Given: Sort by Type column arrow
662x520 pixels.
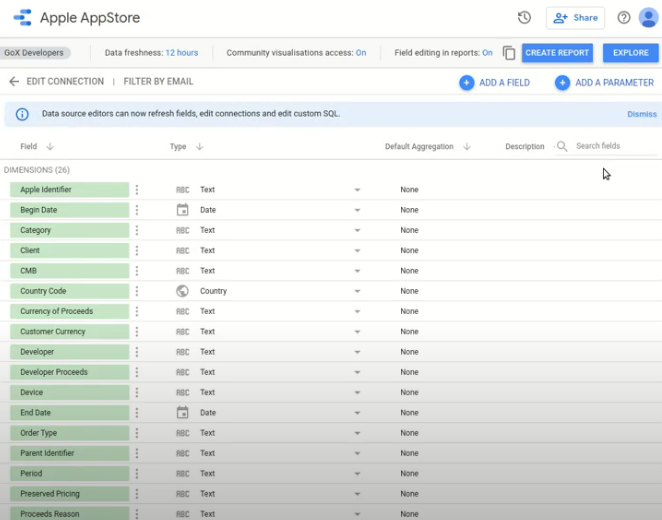Looking at the screenshot, I should 200,146.
